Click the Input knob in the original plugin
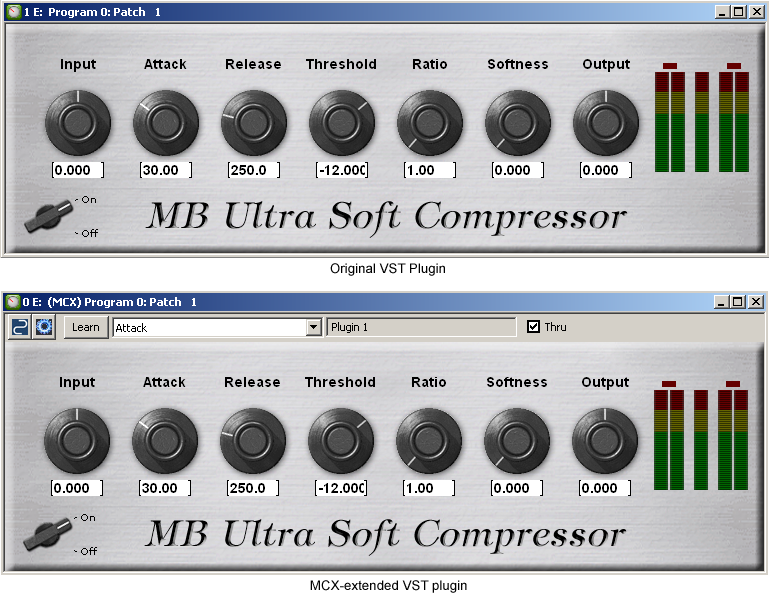This screenshot has height=600, width=769. point(78,123)
